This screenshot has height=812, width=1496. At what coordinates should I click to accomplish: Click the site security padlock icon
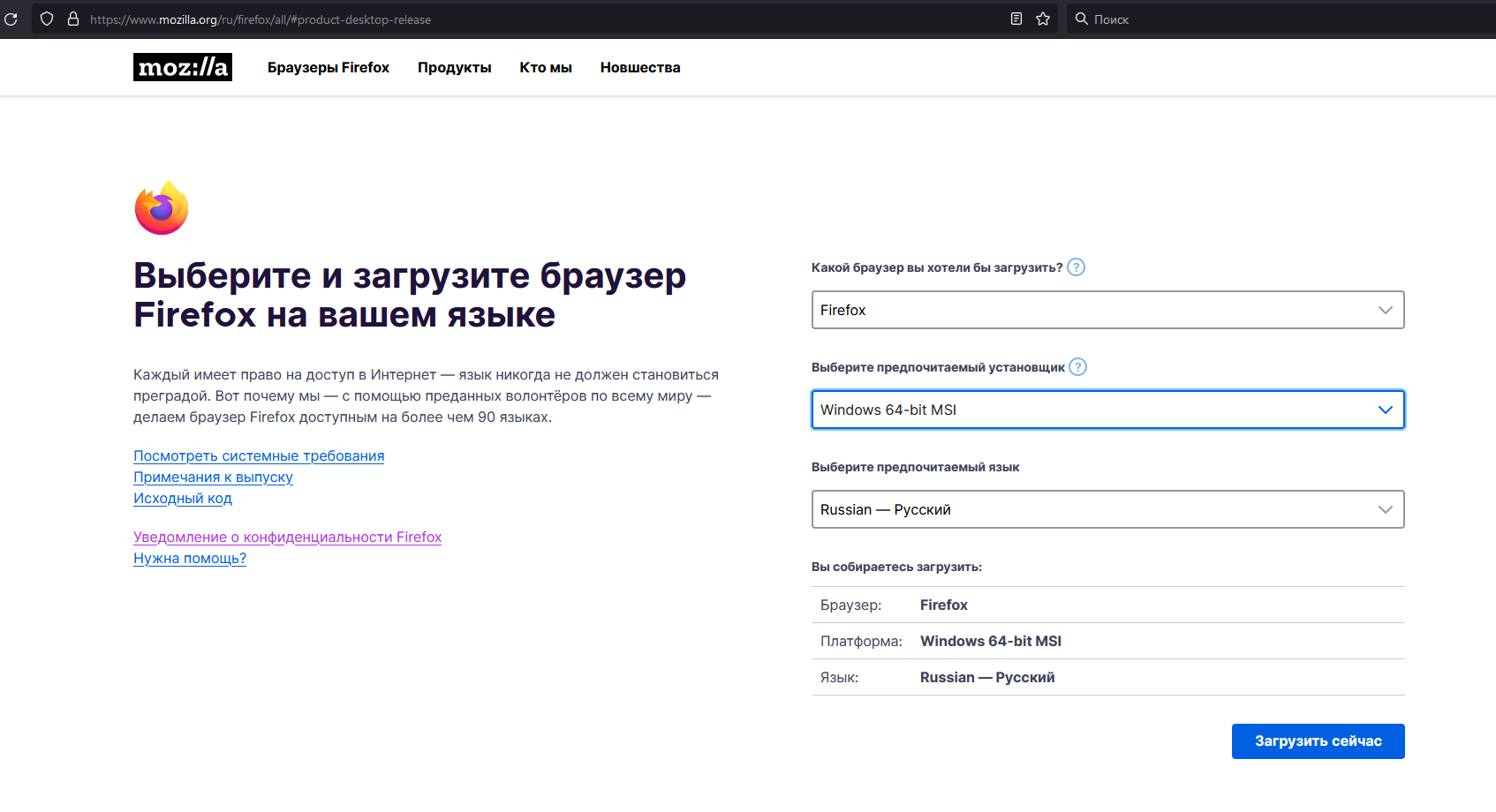point(73,19)
